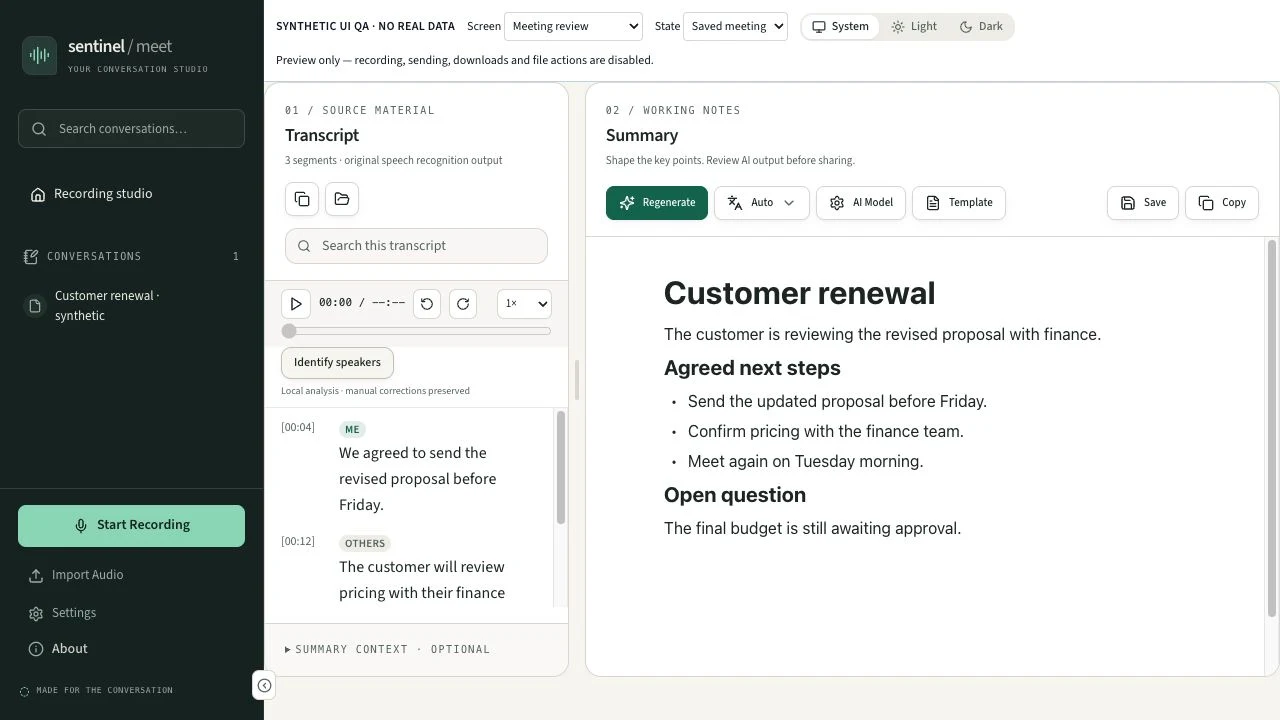Click the Search conversations field
The image size is (1280, 720).
point(131,129)
